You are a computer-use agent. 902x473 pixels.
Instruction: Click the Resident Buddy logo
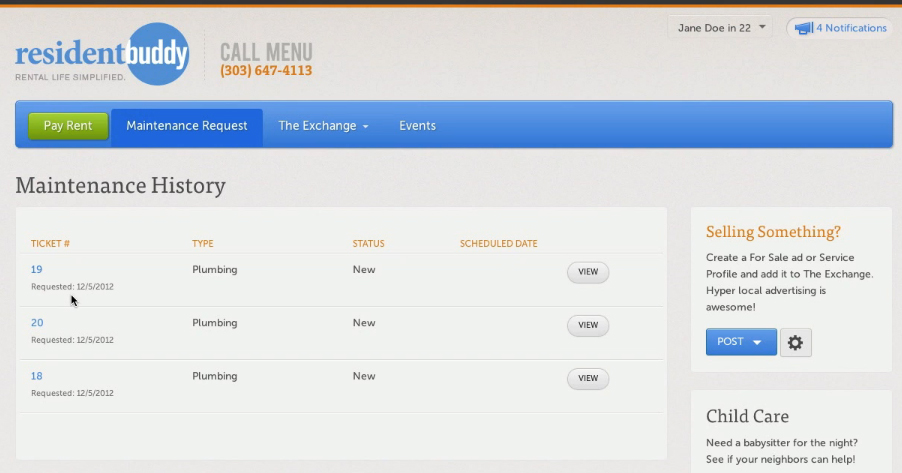[101, 55]
